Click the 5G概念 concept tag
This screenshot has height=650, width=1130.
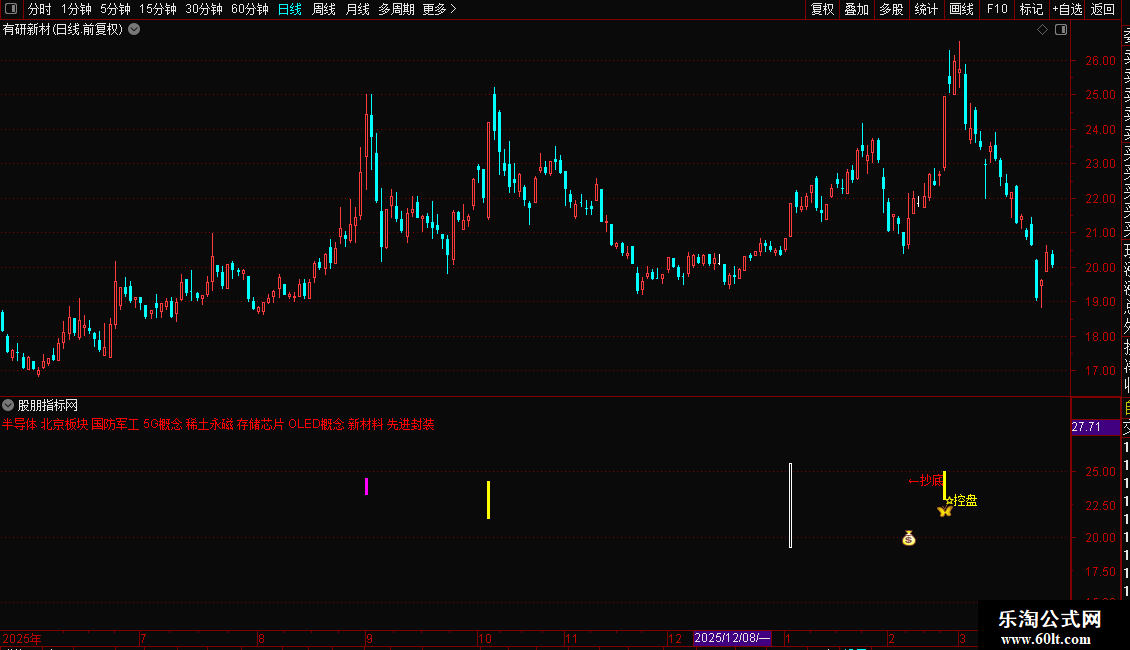pyautogui.click(x=163, y=424)
